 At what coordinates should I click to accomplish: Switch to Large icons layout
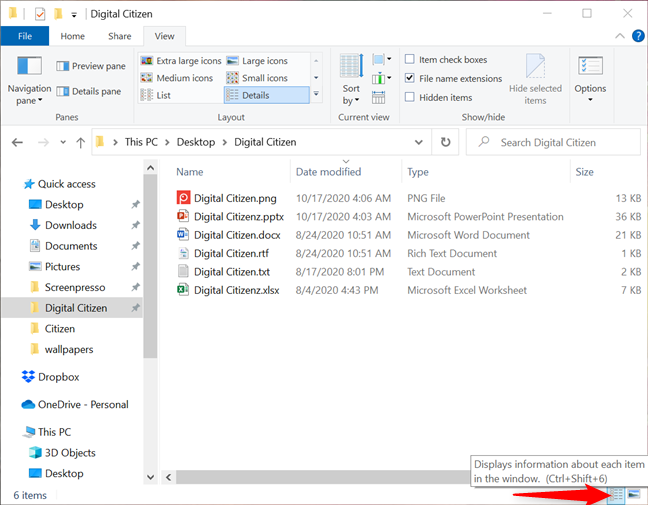tap(257, 61)
